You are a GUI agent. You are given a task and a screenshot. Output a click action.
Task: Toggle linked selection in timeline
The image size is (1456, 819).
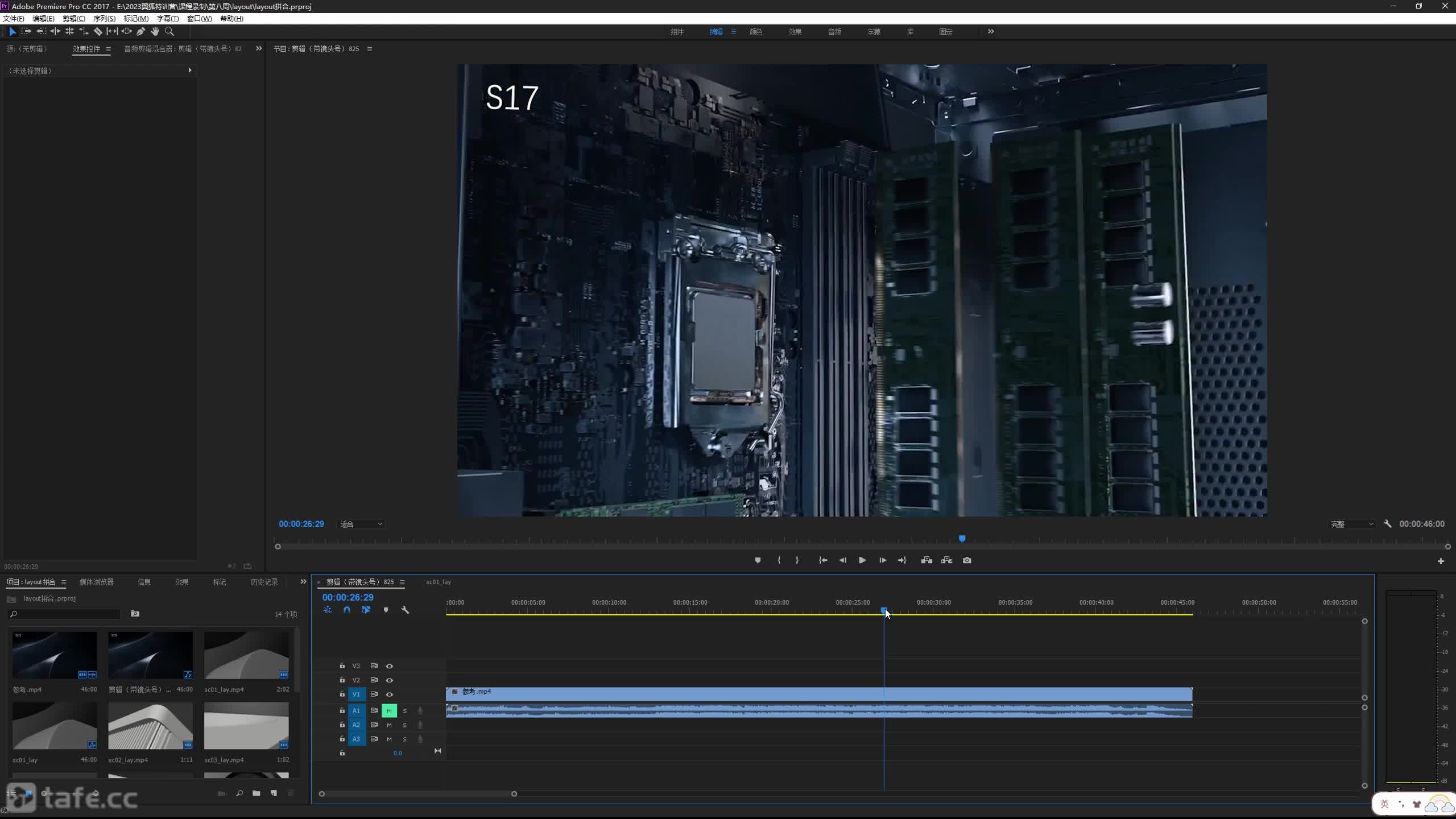click(x=366, y=610)
